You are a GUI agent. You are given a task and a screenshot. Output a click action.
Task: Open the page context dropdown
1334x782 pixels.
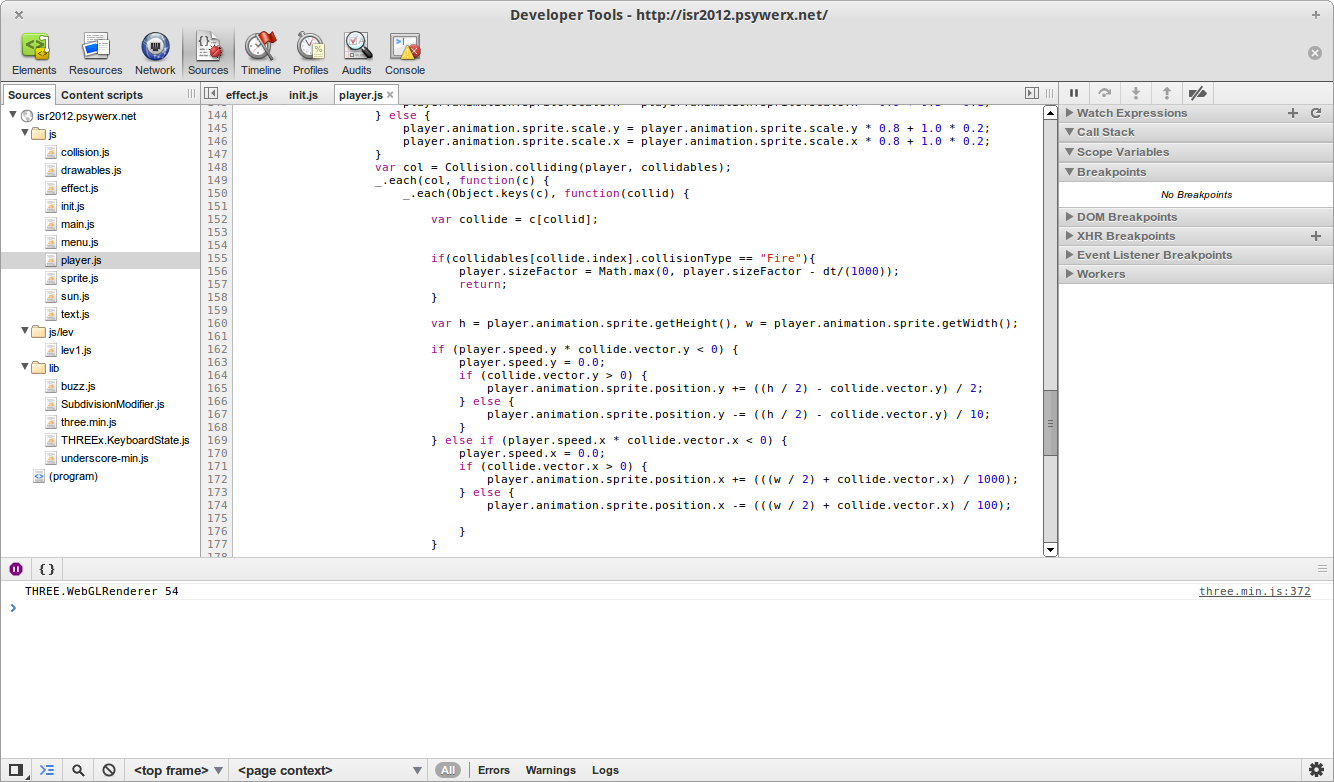[329, 770]
